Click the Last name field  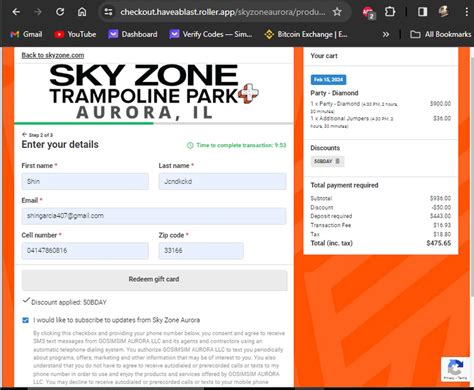pos(222,181)
